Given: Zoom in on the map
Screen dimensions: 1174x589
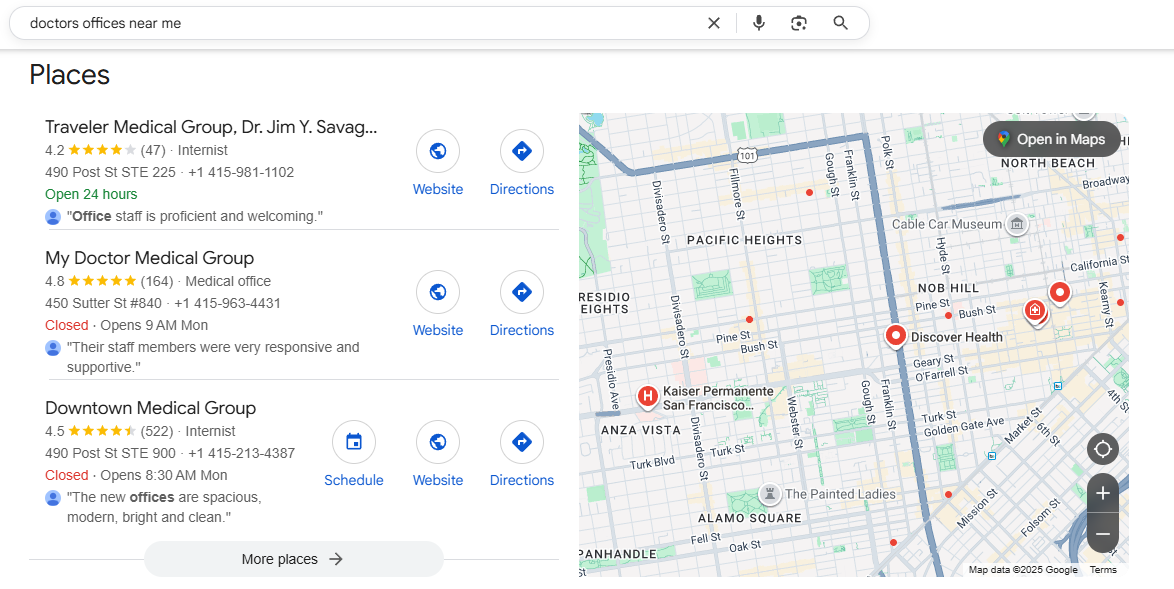Looking at the screenshot, I should pos(1102,493).
